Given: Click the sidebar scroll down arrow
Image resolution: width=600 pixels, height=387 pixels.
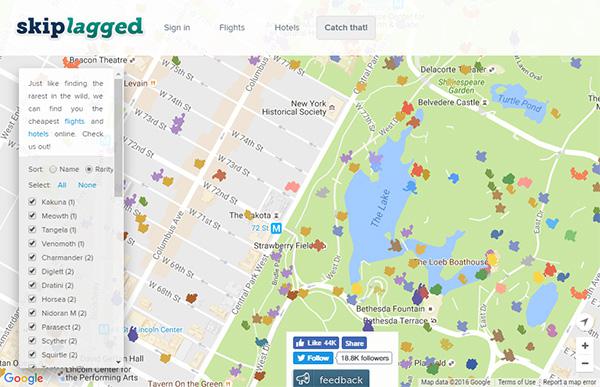Looking at the screenshot, I should coord(118,361).
